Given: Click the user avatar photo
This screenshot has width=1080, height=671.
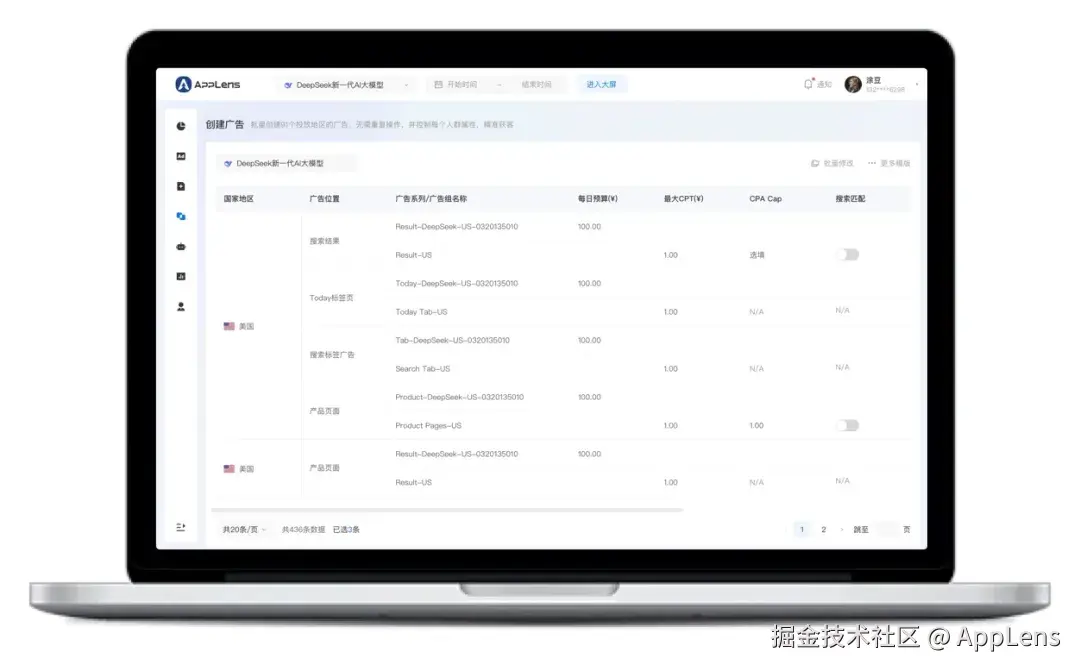Looking at the screenshot, I should pyautogui.click(x=853, y=84).
